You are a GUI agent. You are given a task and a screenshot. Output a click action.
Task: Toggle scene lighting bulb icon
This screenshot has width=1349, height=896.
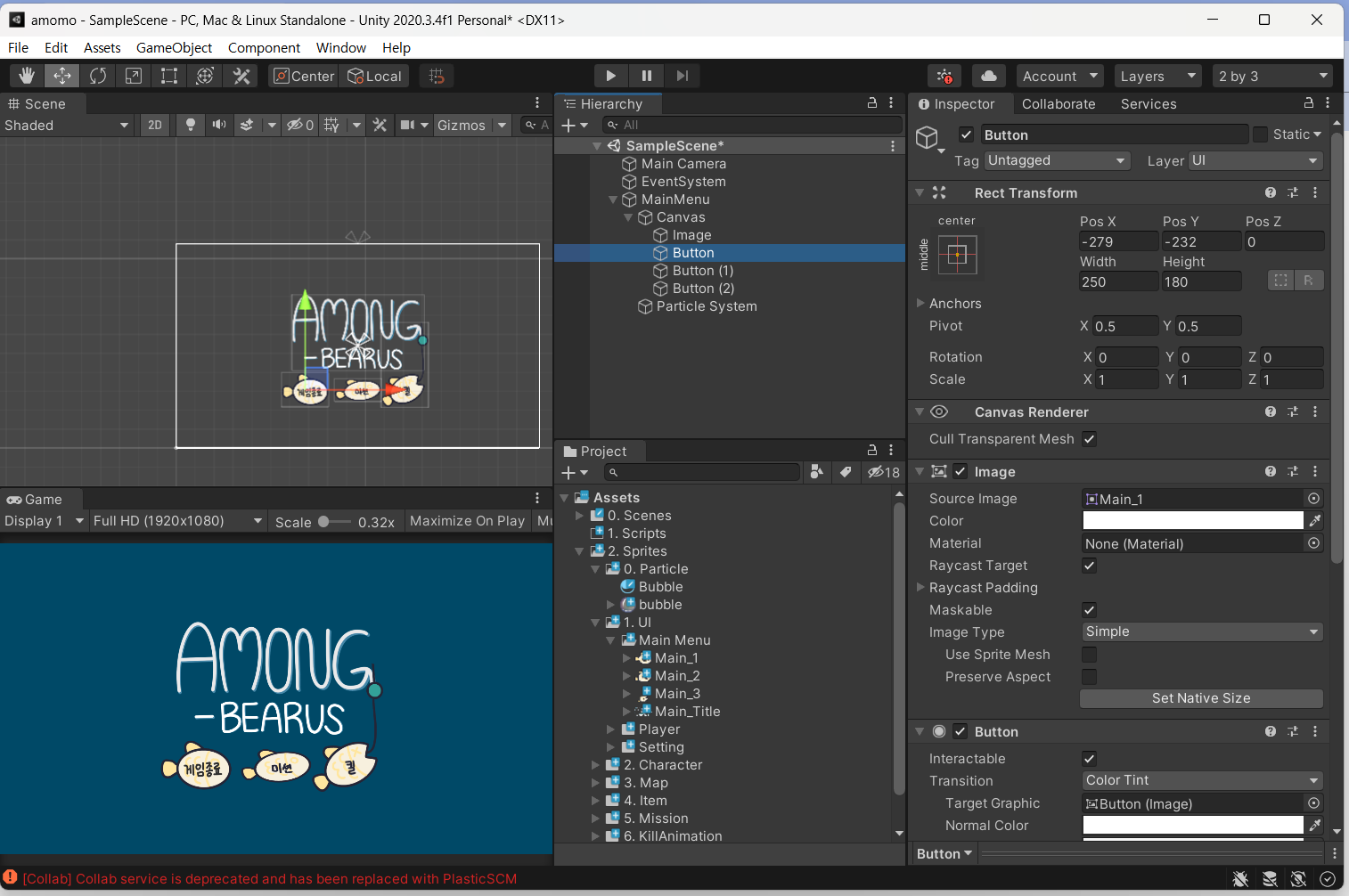click(190, 125)
